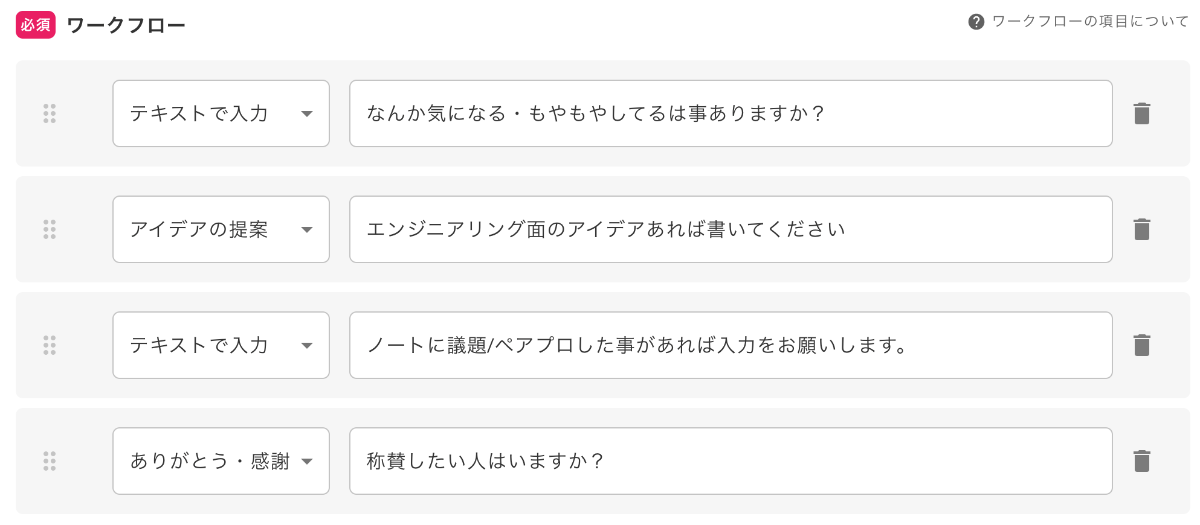Grab drag handle of なんか気になる row

49,114
